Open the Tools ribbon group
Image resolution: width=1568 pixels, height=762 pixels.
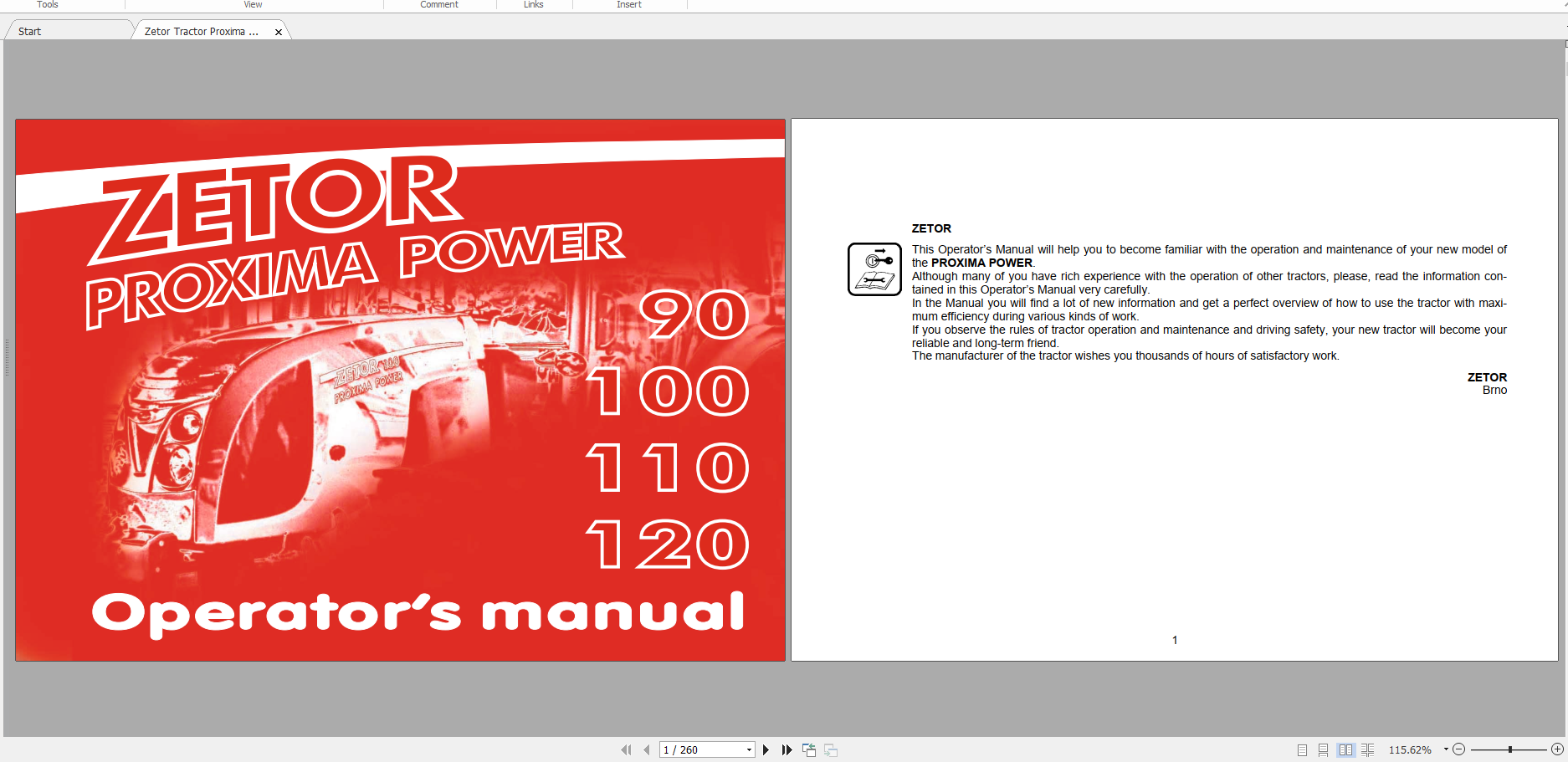pyautogui.click(x=48, y=5)
